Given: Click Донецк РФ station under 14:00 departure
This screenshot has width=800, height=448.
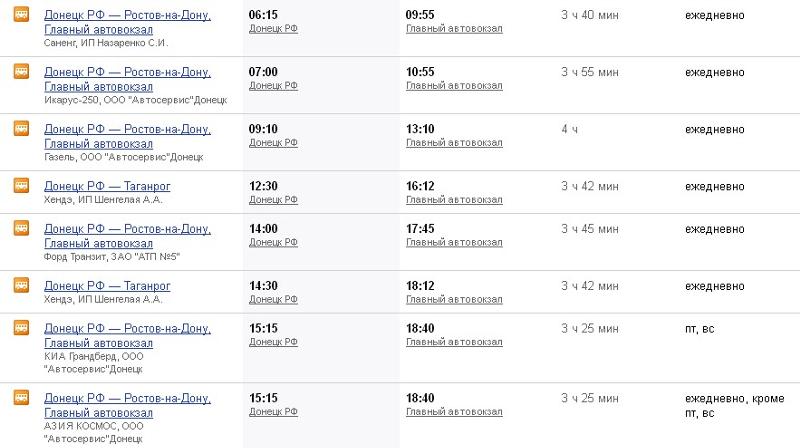Looking at the screenshot, I should (273, 242).
